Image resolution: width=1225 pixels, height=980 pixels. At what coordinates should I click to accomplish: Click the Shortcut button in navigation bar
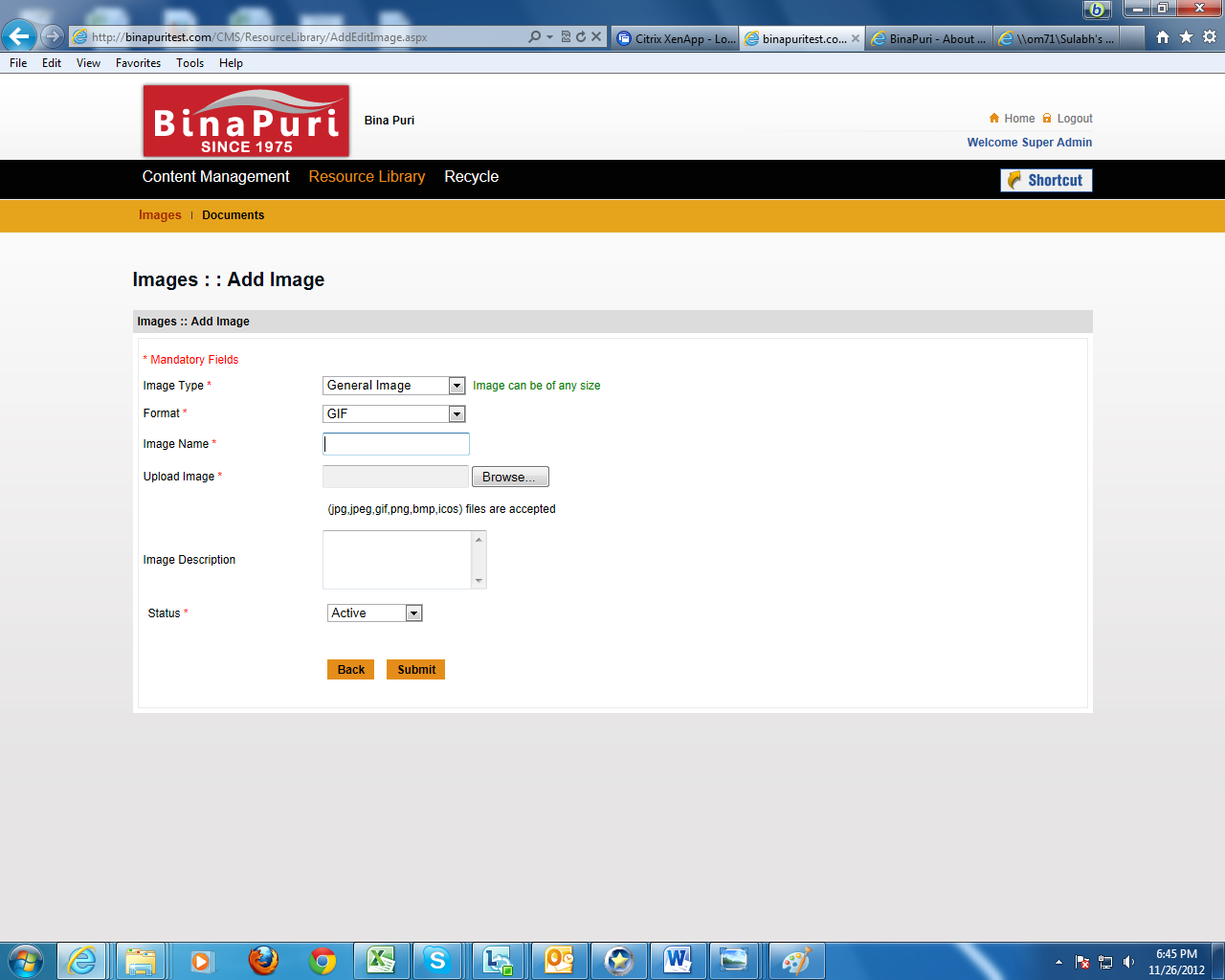(1046, 180)
